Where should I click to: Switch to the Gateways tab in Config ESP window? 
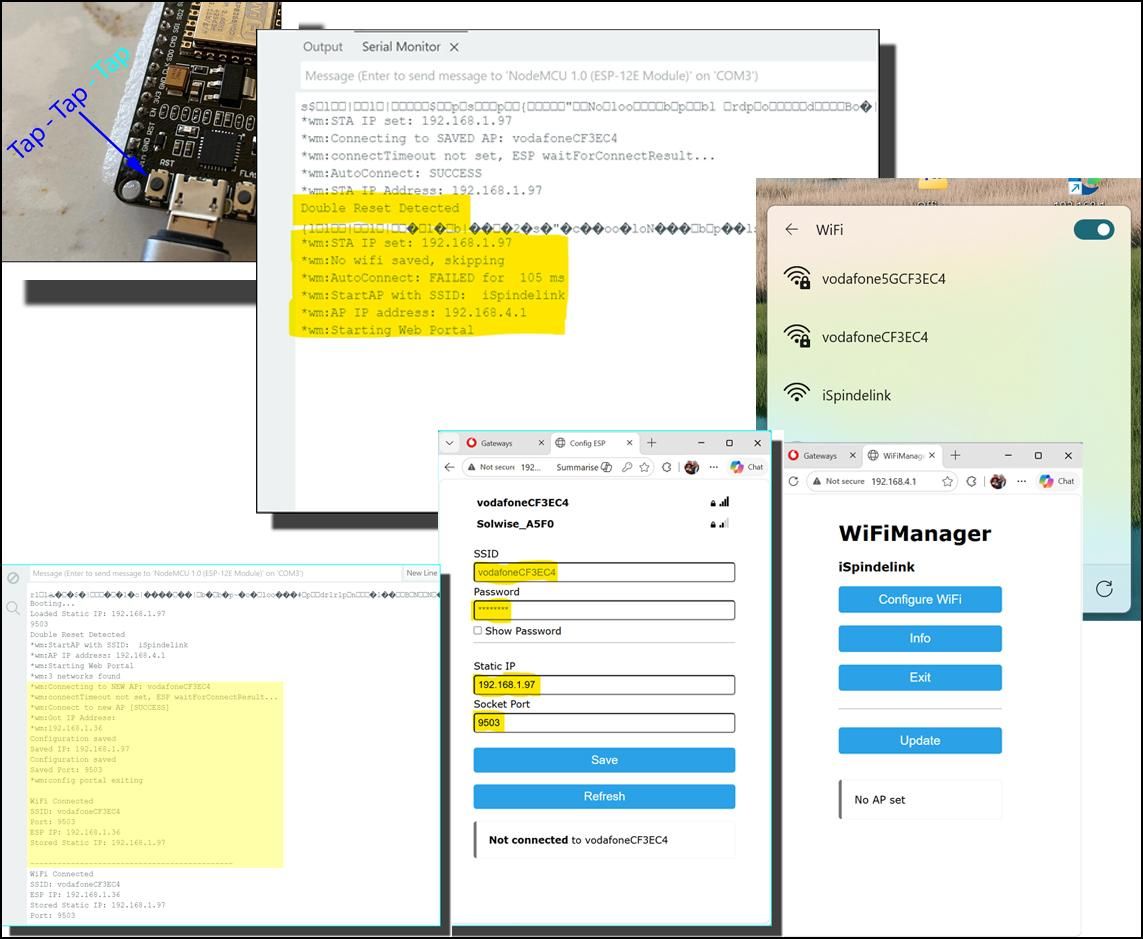(x=496, y=443)
